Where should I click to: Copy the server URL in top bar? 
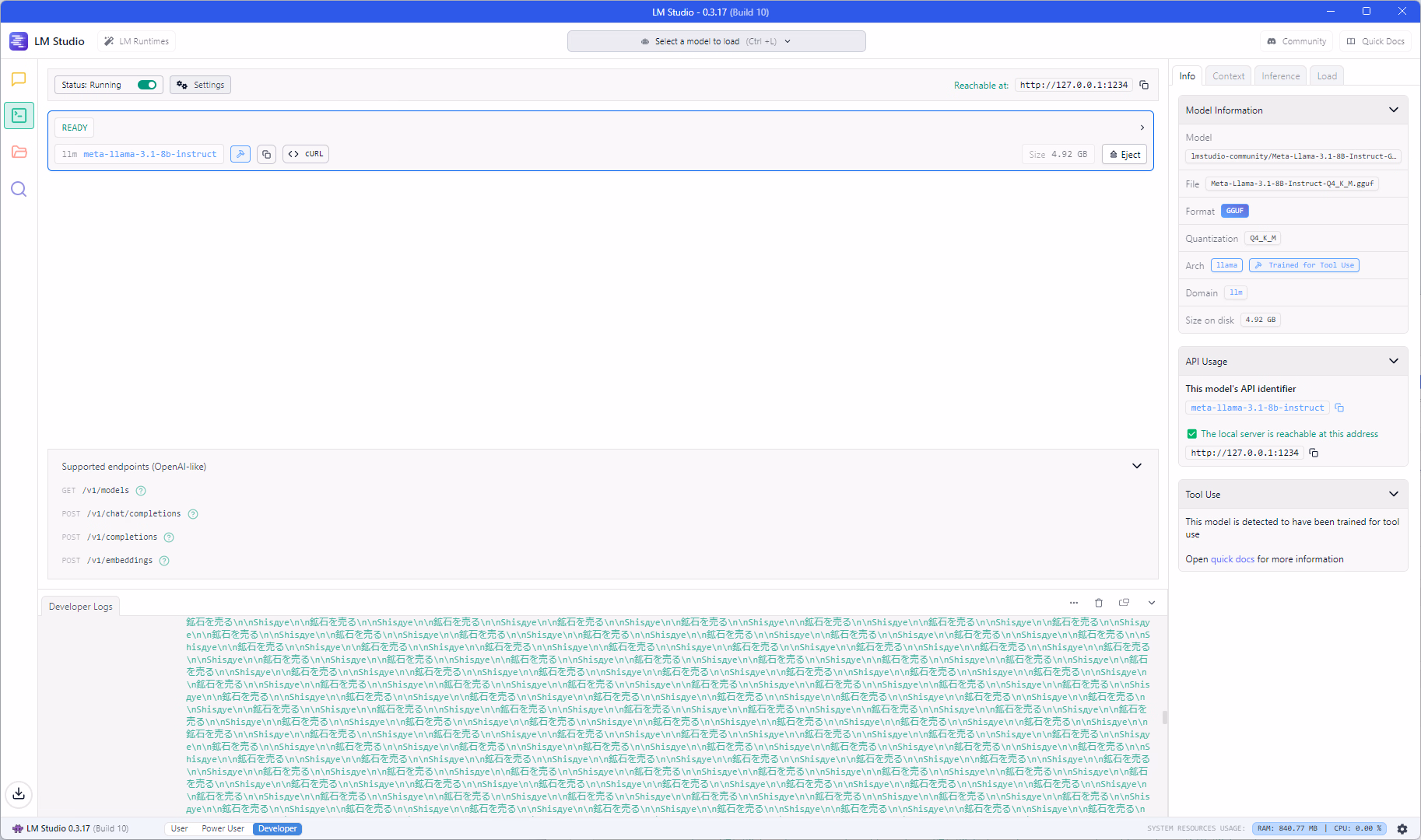coord(1144,85)
